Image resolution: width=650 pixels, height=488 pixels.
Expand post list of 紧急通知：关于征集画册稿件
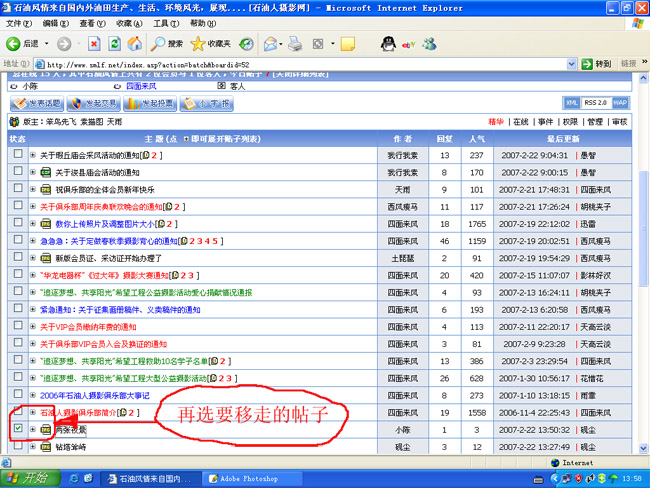point(33,310)
